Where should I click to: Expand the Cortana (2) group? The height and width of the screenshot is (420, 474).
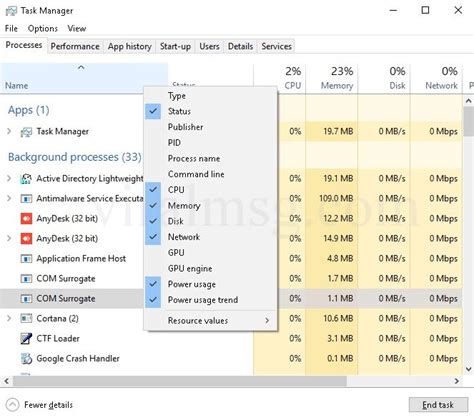tap(9, 319)
